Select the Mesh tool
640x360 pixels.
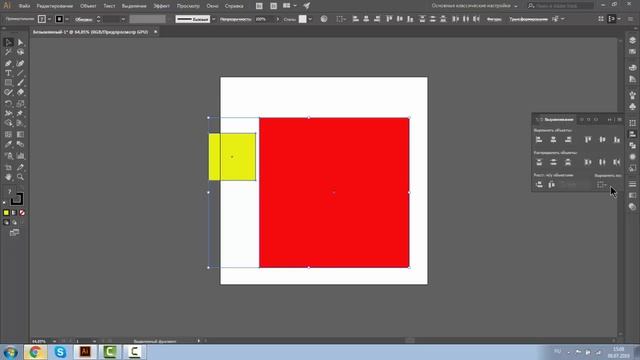point(8,134)
